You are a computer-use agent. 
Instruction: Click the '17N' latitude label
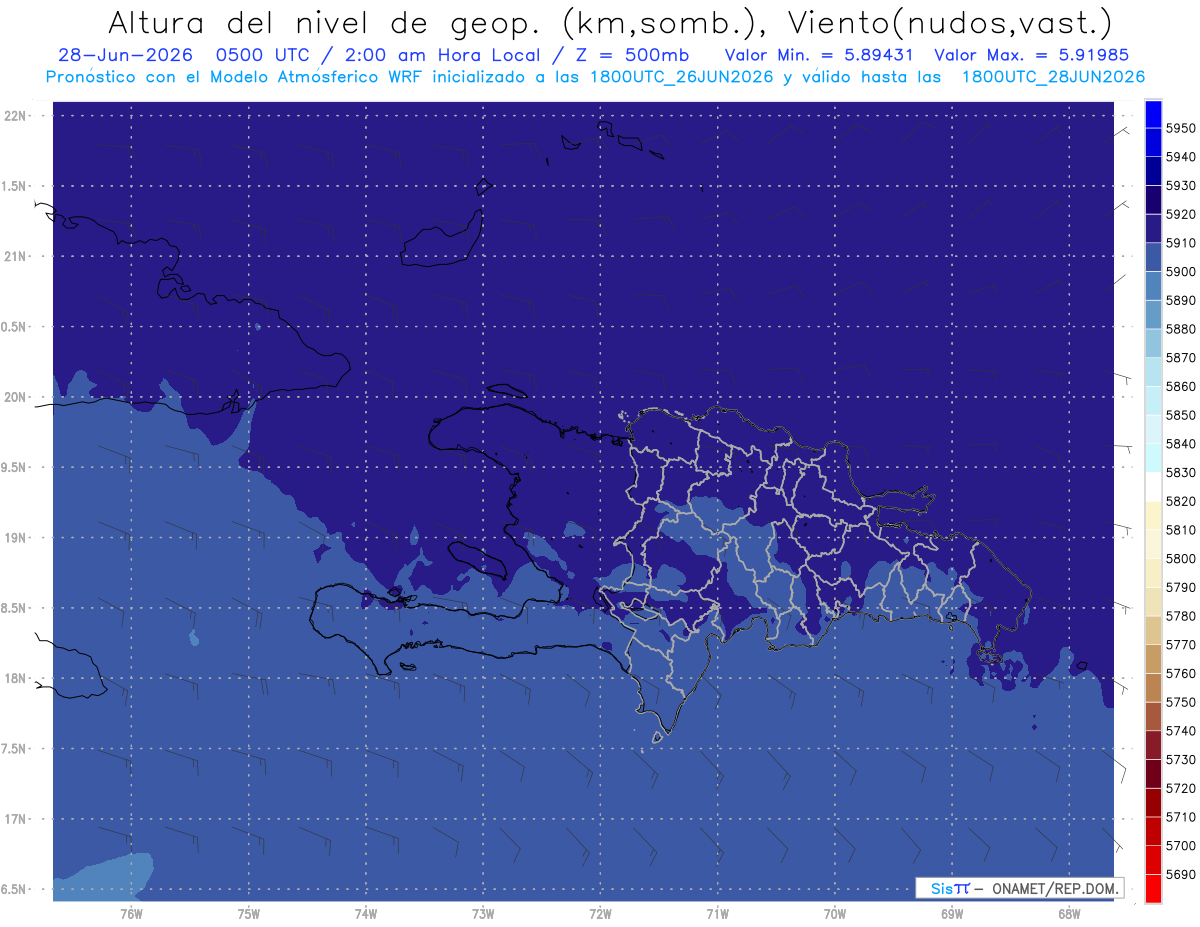(17, 819)
